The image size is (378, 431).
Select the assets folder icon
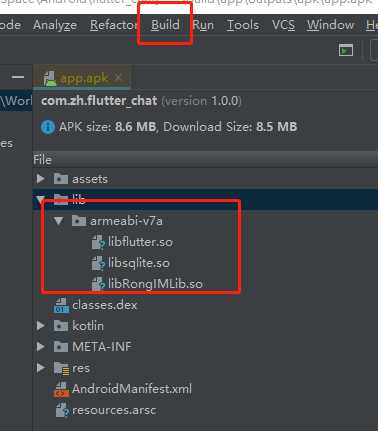coord(61,179)
